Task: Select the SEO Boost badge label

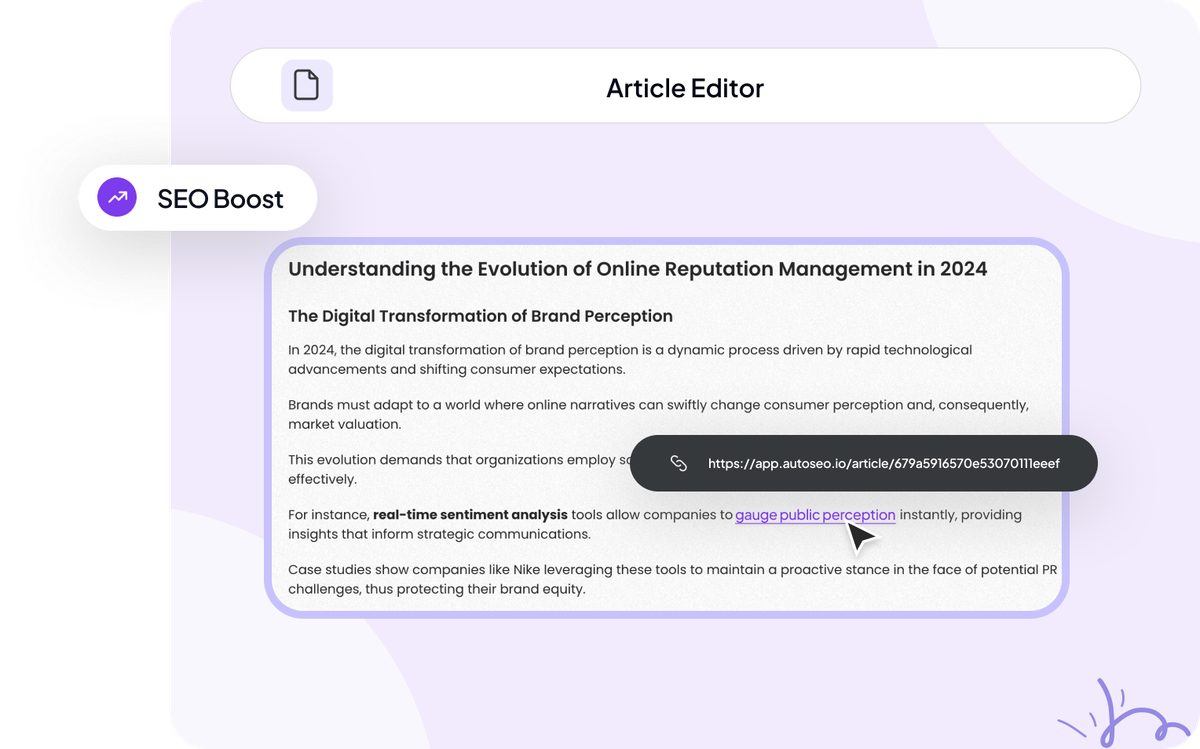Action: (x=220, y=198)
